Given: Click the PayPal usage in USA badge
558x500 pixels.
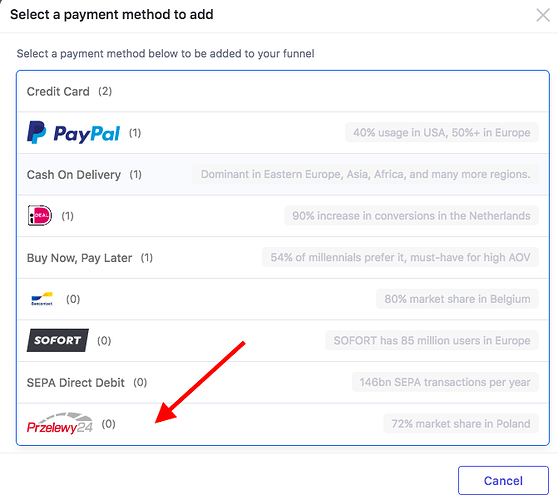Looking at the screenshot, I should click(x=442, y=133).
